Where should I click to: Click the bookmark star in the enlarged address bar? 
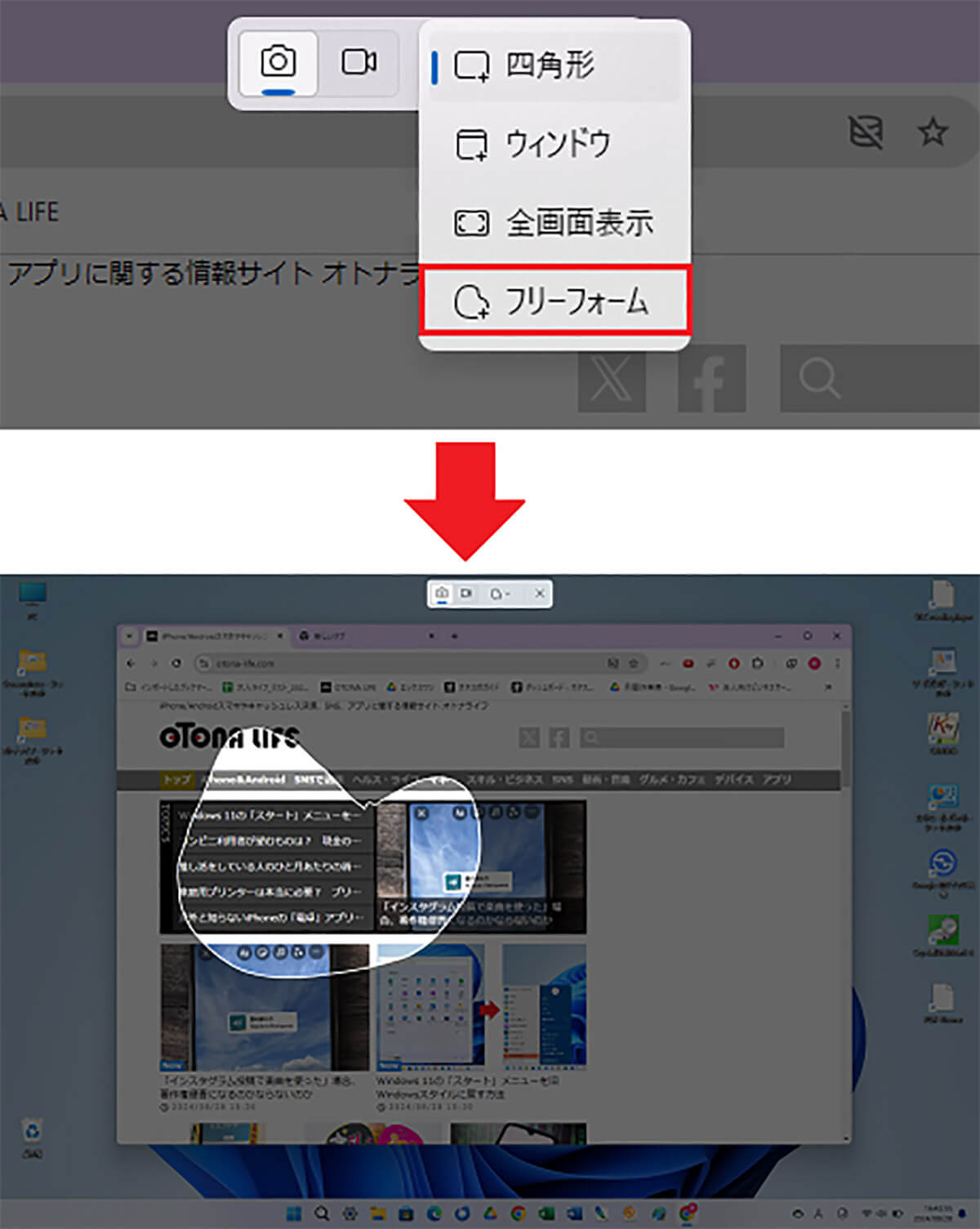pyautogui.click(x=932, y=131)
